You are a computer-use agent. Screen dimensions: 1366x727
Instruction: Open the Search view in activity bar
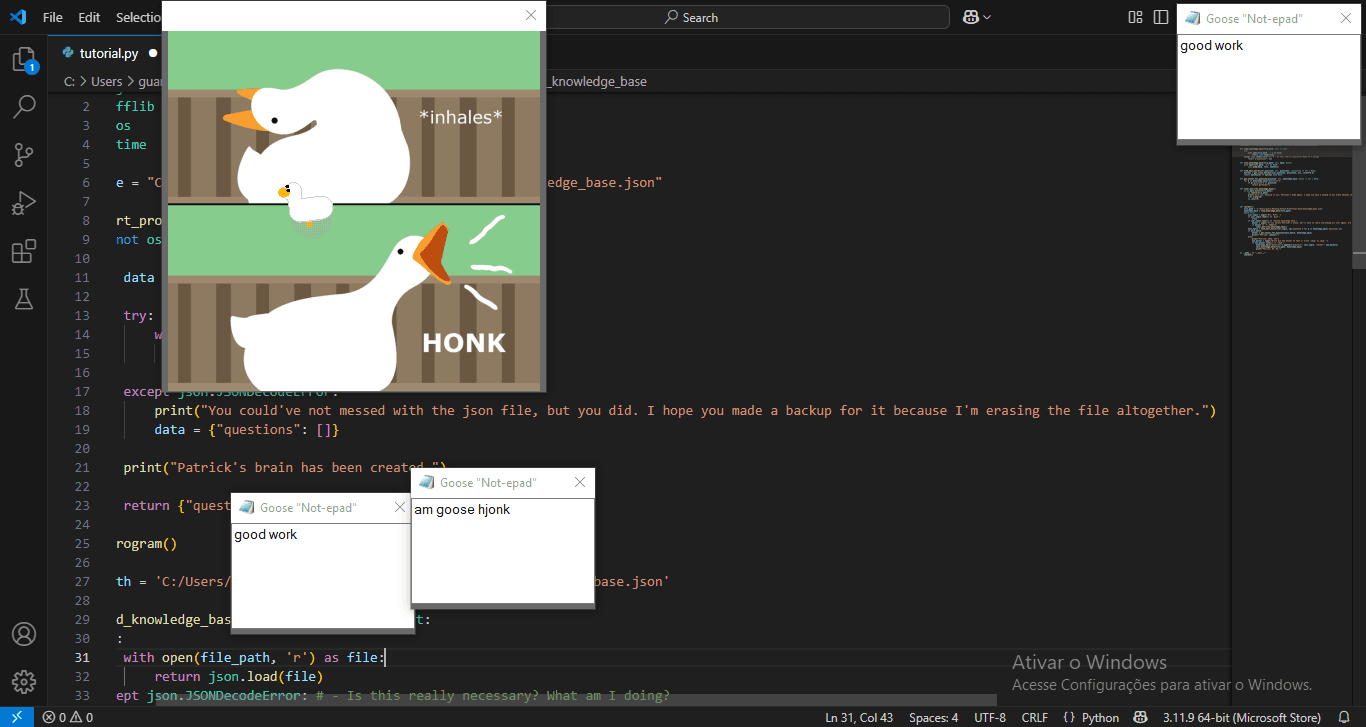pyautogui.click(x=24, y=107)
